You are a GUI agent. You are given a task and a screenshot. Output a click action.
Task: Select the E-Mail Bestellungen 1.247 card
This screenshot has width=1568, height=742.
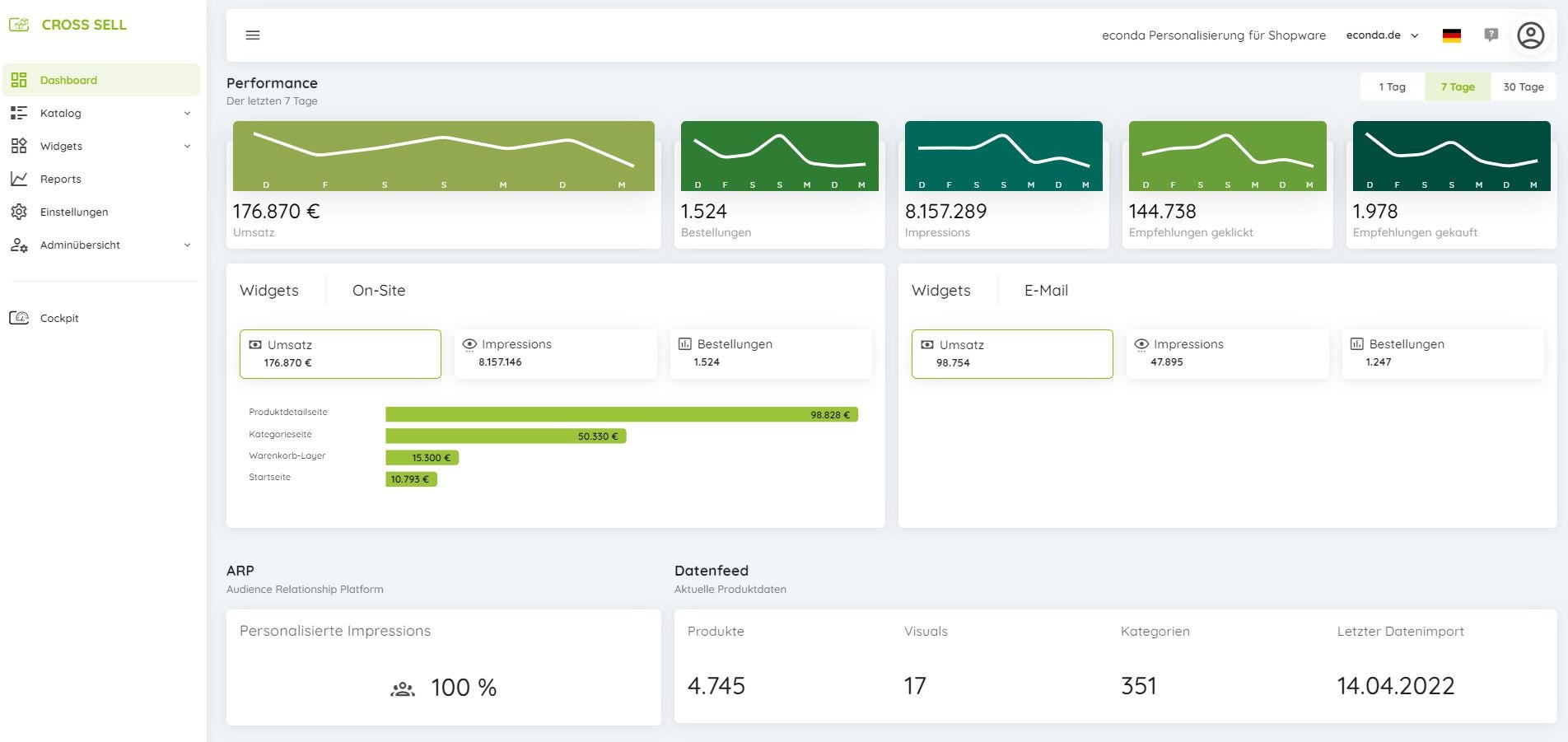pos(1443,354)
